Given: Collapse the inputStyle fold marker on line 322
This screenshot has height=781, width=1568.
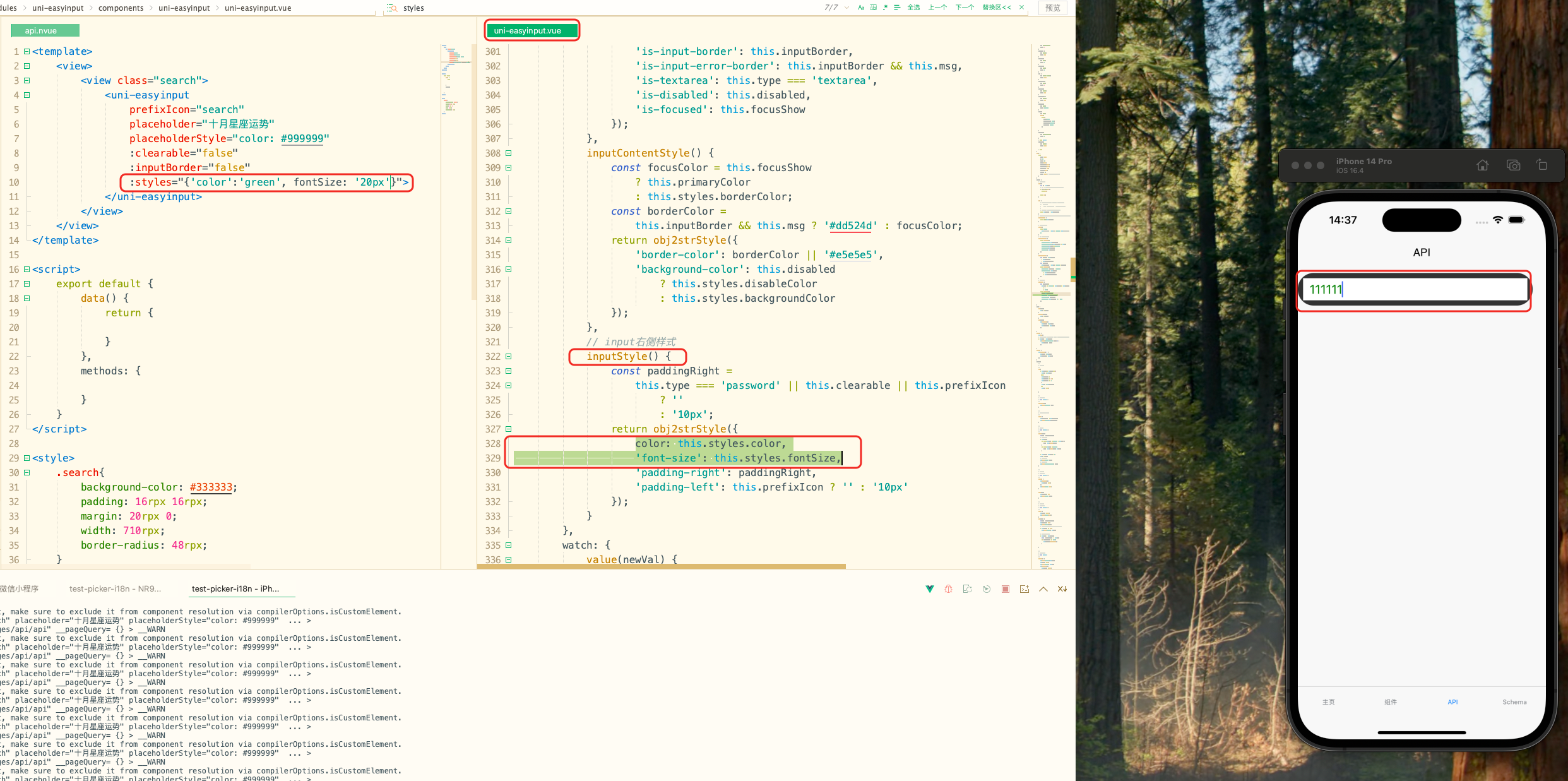Looking at the screenshot, I should point(508,357).
